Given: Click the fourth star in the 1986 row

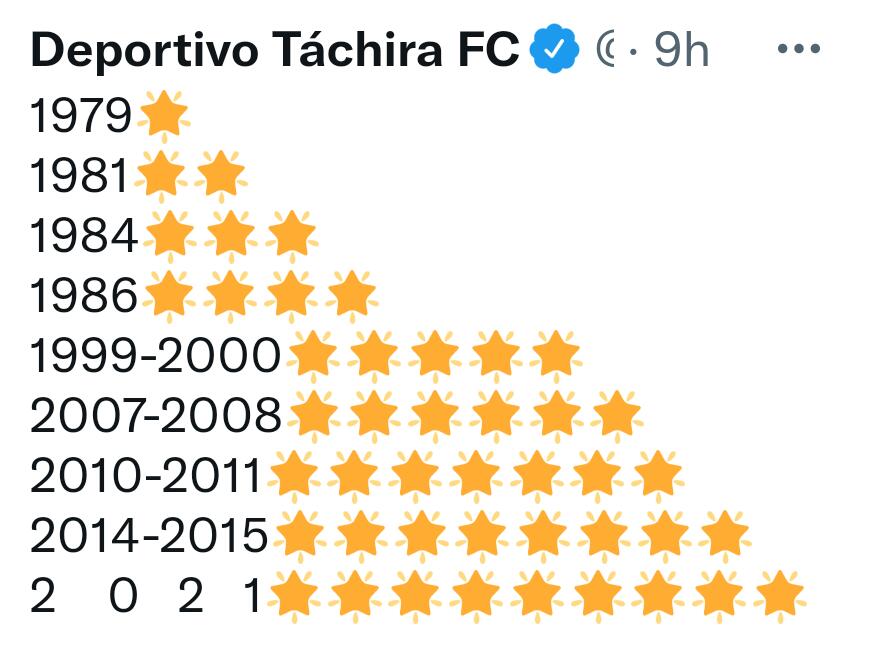Looking at the screenshot, I should coord(351,295).
